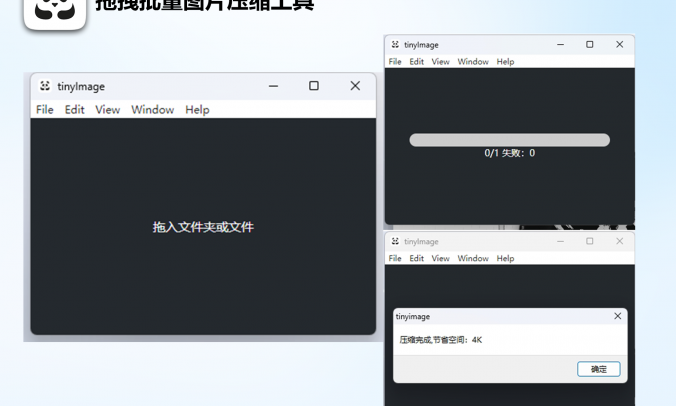
Task: Click tinyImage title in large window
Action: pos(81,87)
